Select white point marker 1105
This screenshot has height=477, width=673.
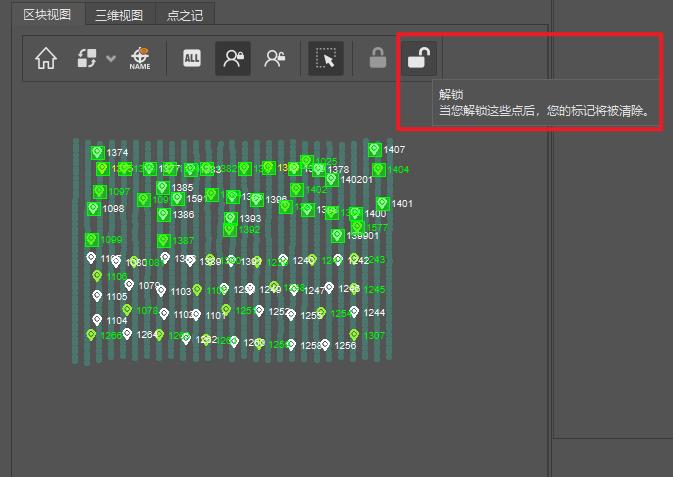tap(97, 296)
